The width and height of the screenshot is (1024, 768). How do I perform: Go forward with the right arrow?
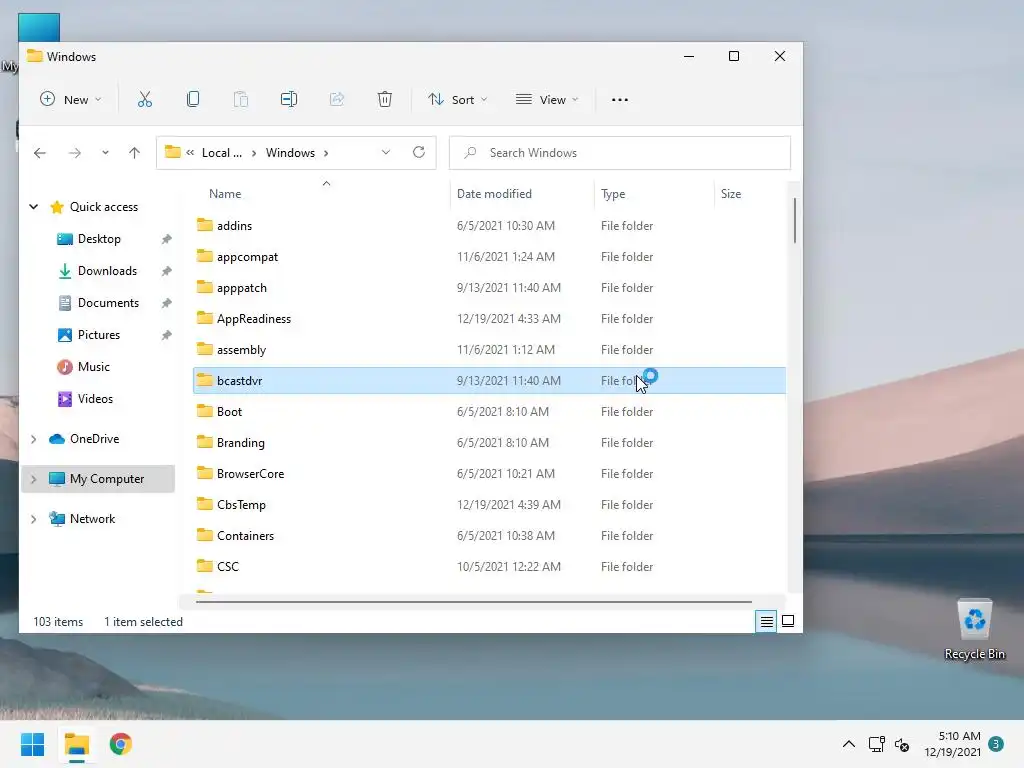tap(75, 153)
